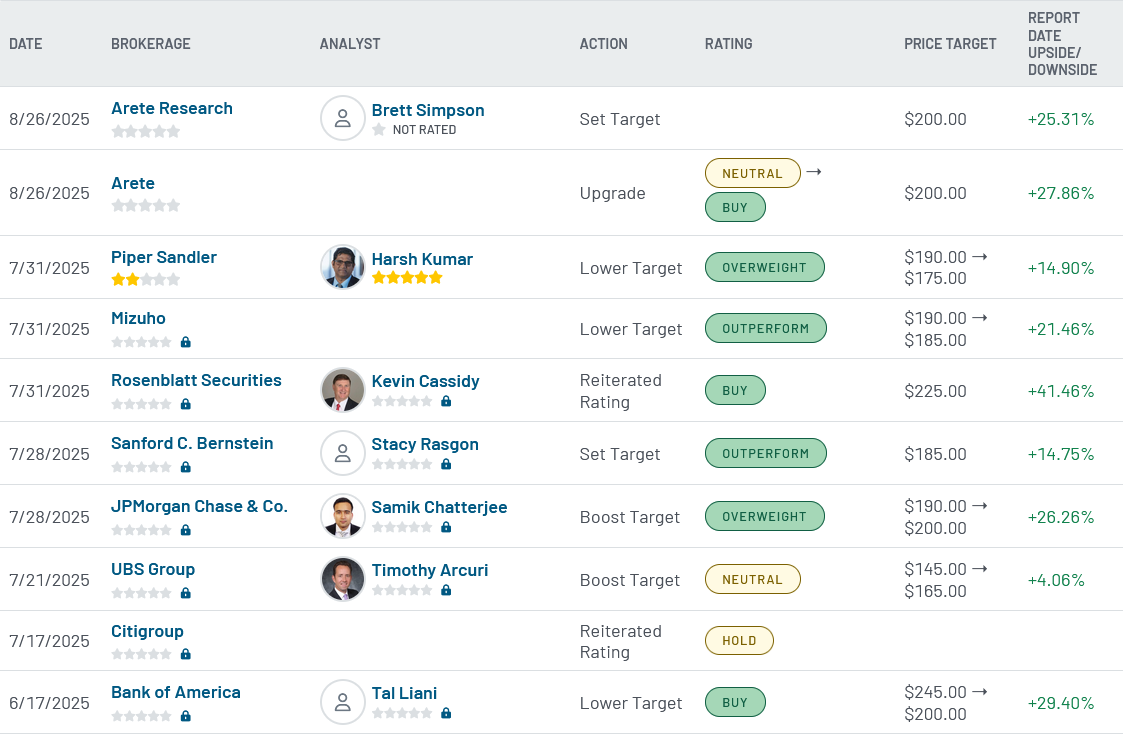Click Stacy Rasgon's placeholder avatar icon

click(x=343, y=453)
